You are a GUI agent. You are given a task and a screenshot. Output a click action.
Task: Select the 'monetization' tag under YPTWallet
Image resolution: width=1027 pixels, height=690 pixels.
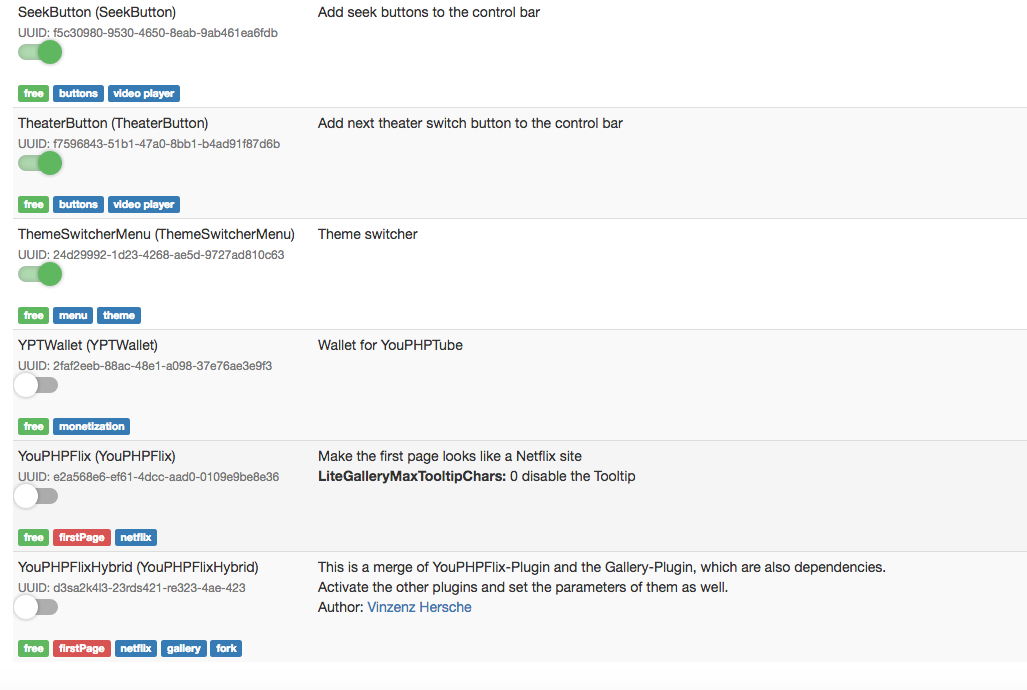click(91, 426)
